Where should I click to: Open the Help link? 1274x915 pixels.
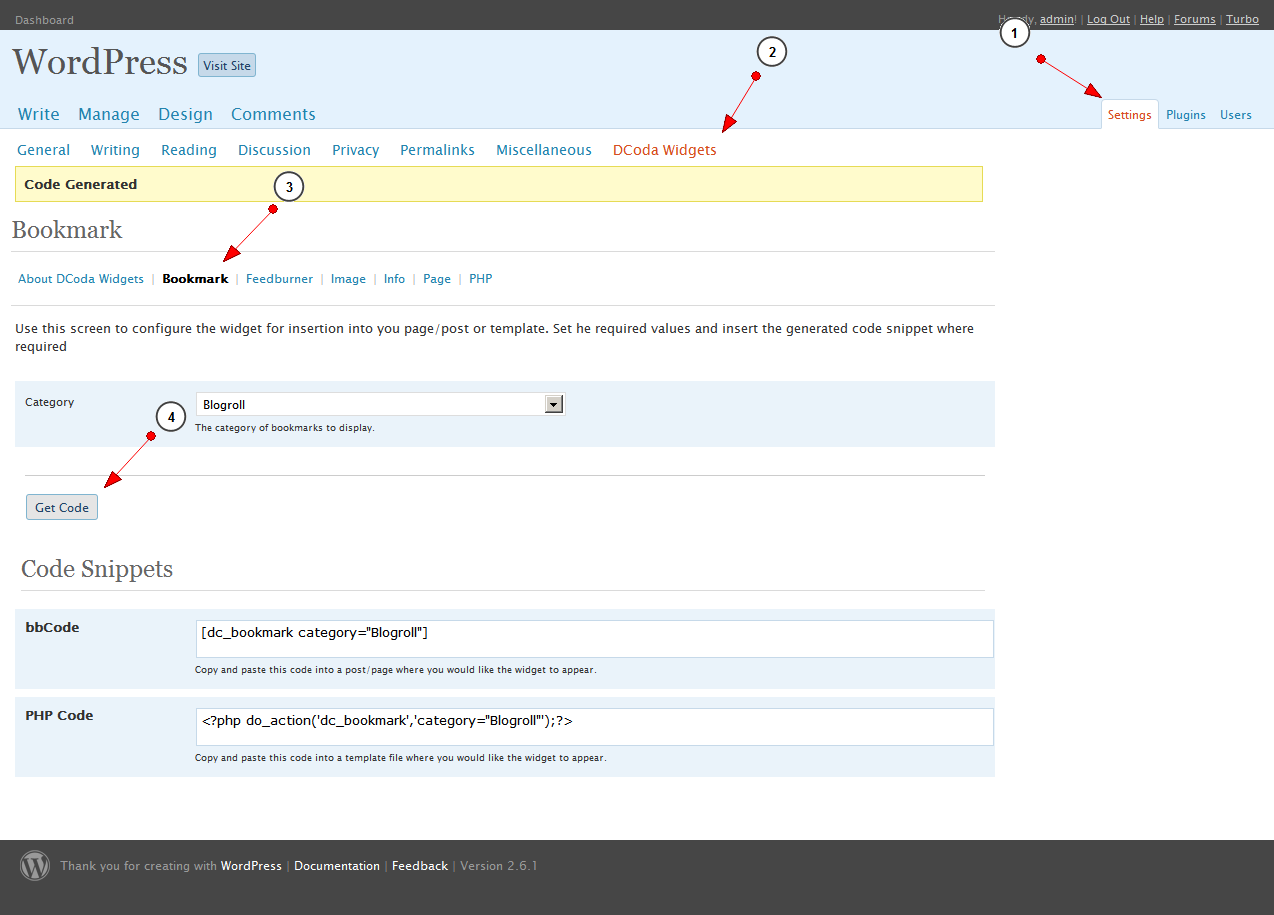coord(1151,19)
